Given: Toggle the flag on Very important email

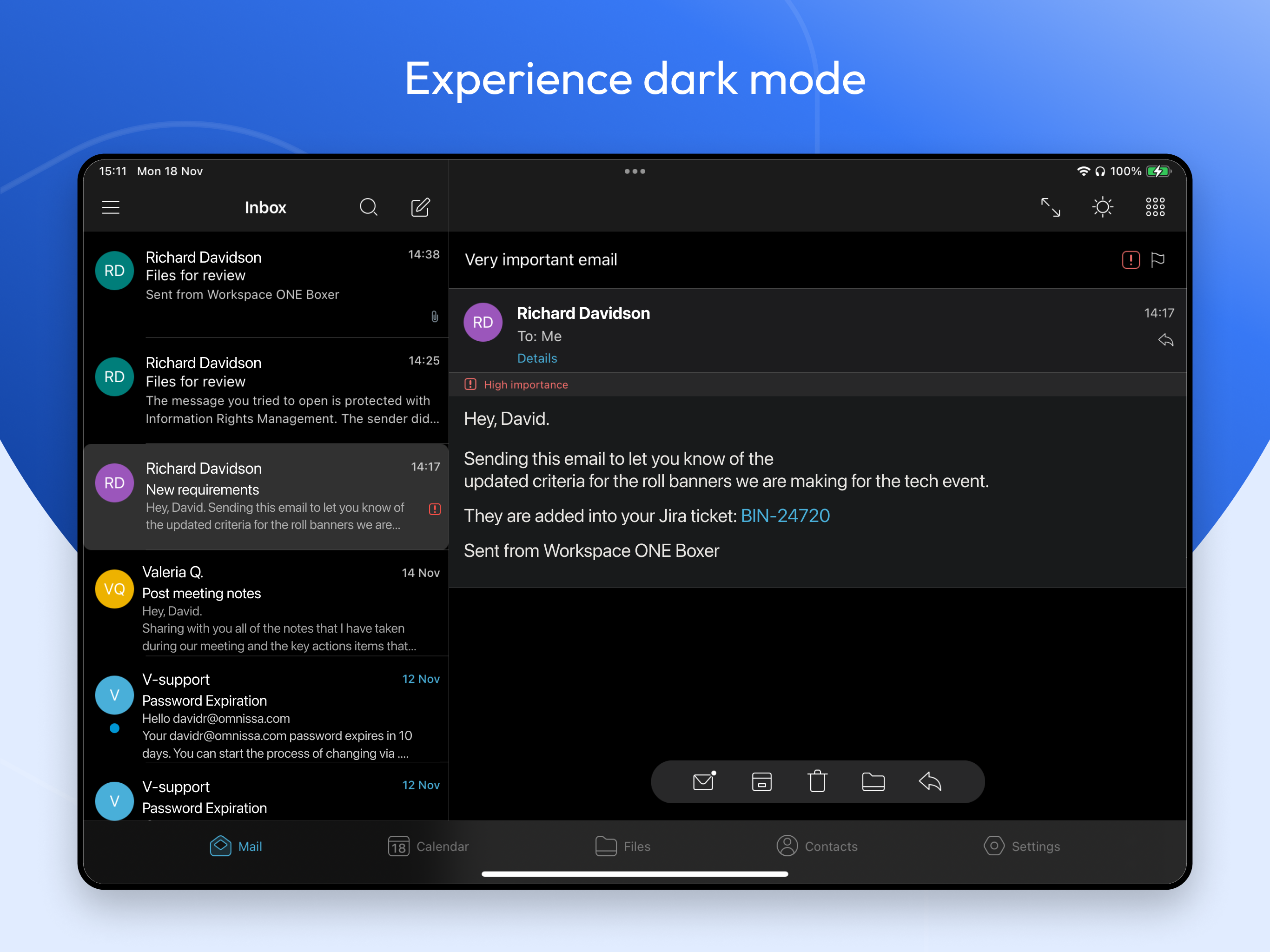Looking at the screenshot, I should click(x=1158, y=260).
